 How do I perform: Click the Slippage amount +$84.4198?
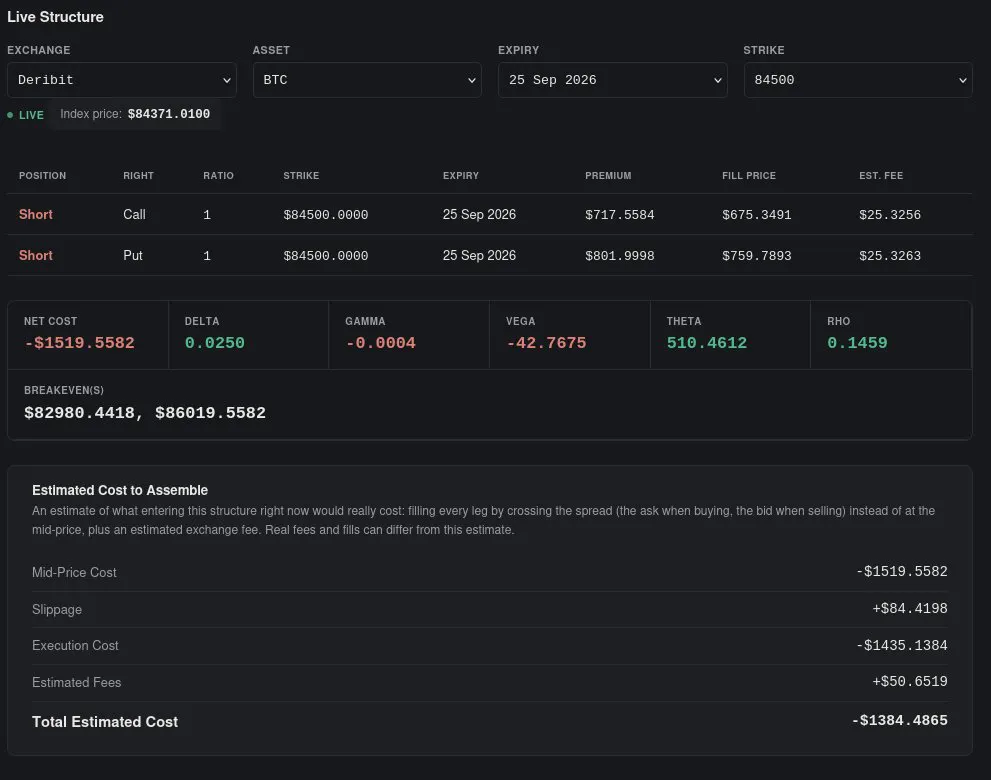coord(909,608)
